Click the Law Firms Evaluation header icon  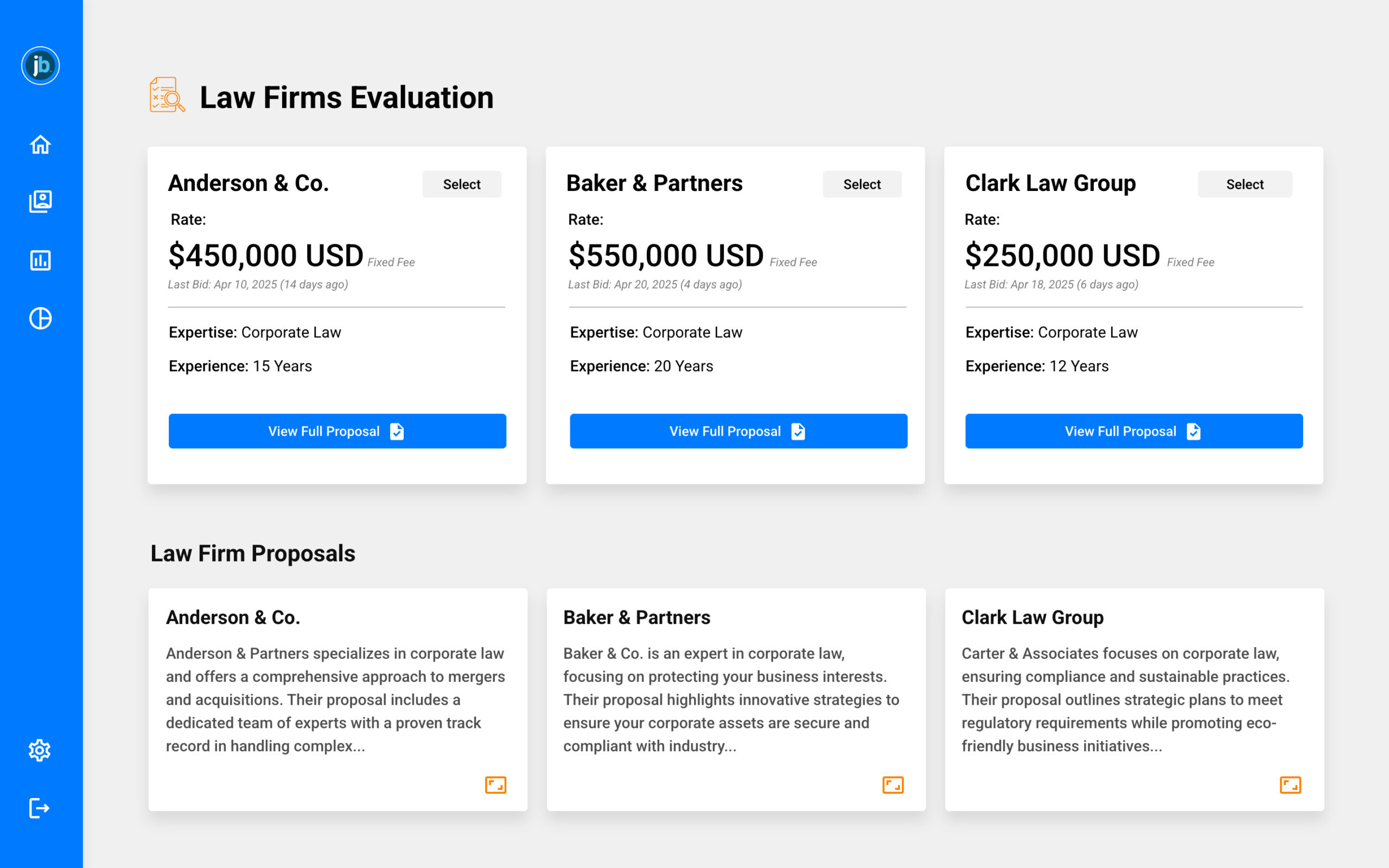click(x=167, y=95)
